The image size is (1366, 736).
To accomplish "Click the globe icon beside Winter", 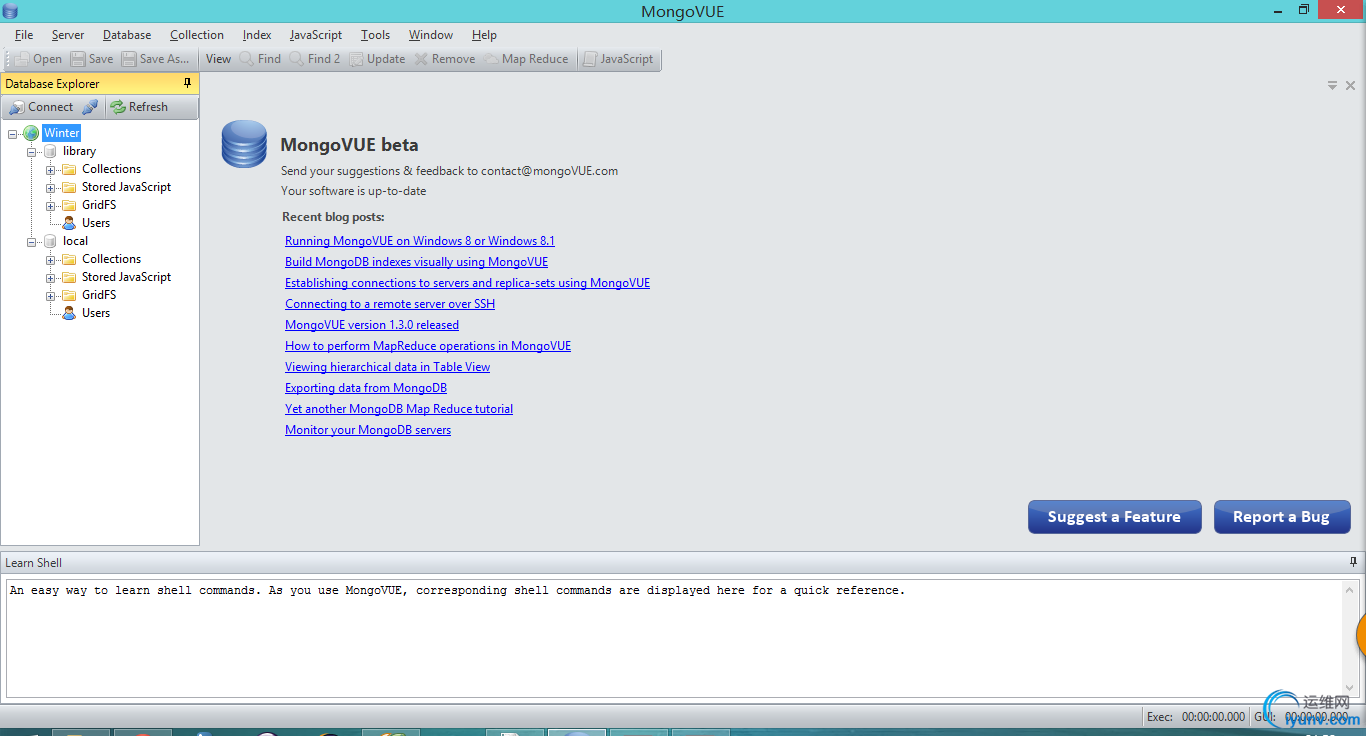I will pos(31,133).
